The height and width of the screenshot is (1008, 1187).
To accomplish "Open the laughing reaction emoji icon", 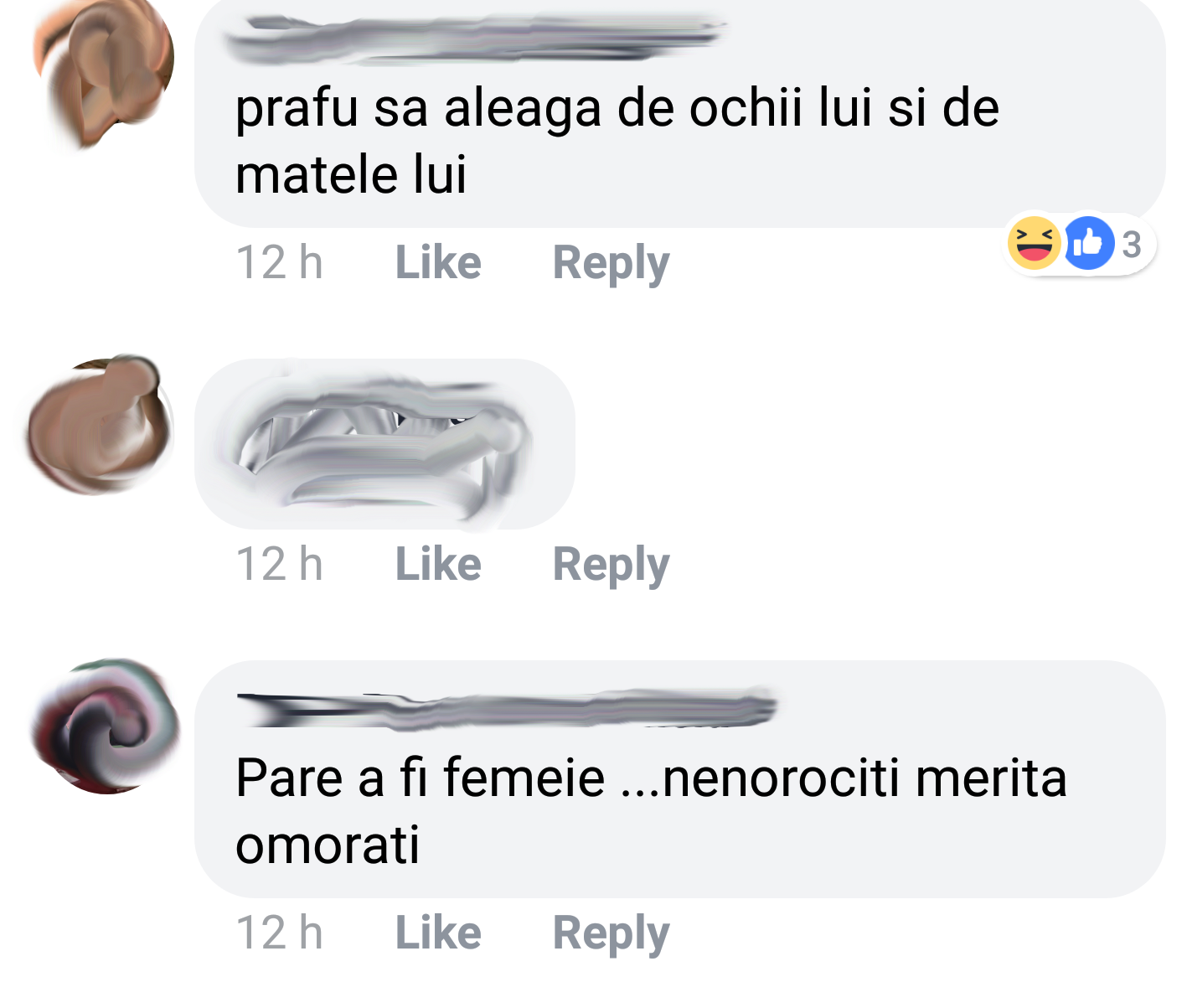I will point(1034,243).
